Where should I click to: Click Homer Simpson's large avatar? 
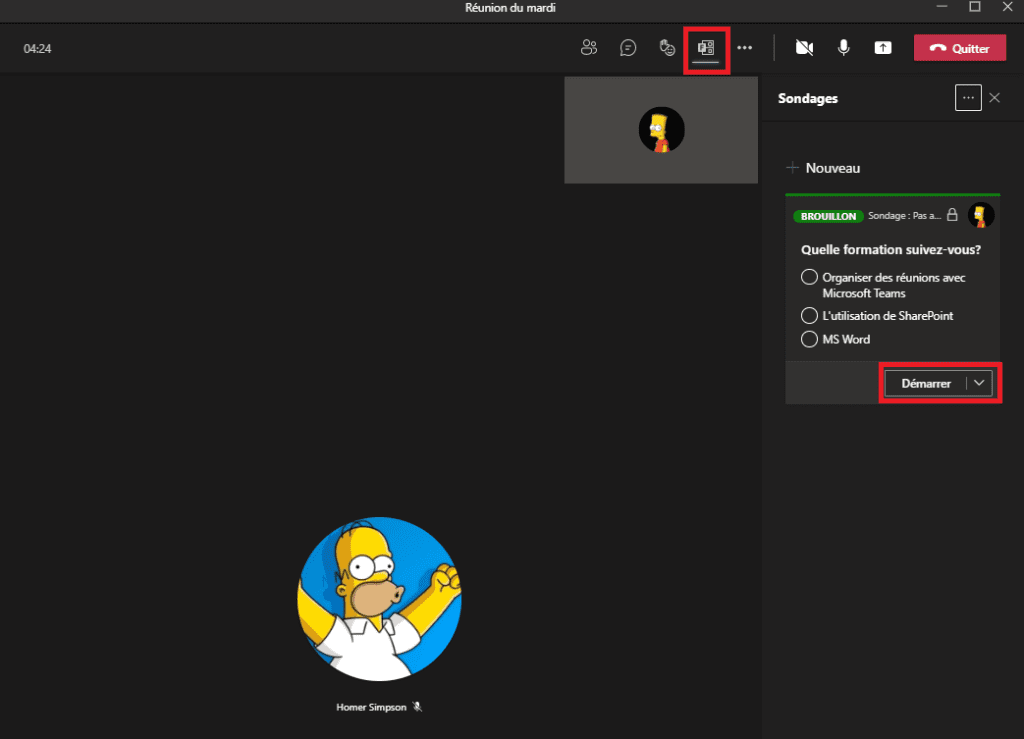point(379,599)
